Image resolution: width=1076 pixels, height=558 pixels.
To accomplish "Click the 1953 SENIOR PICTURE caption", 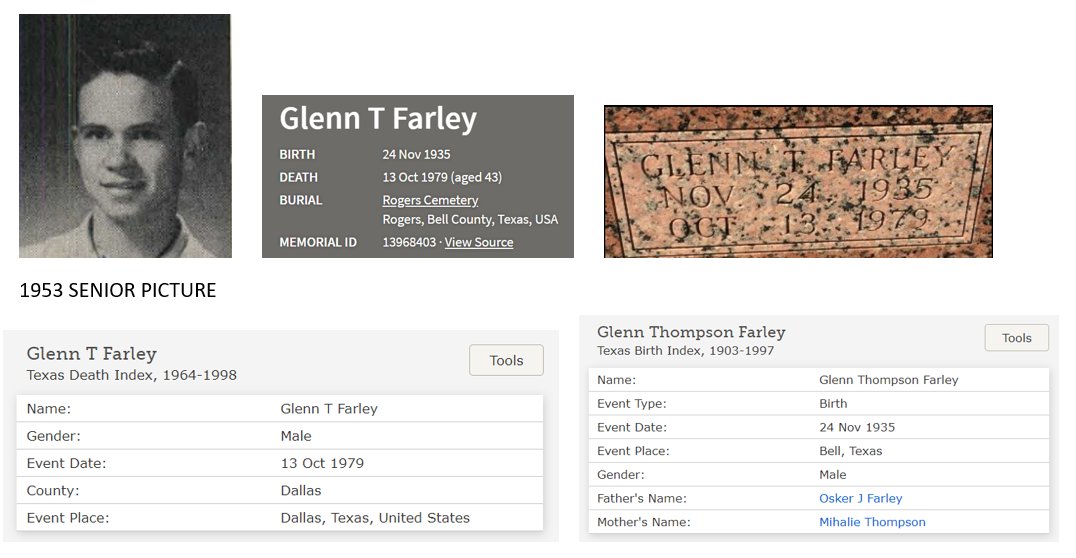I will pyautogui.click(x=117, y=290).
